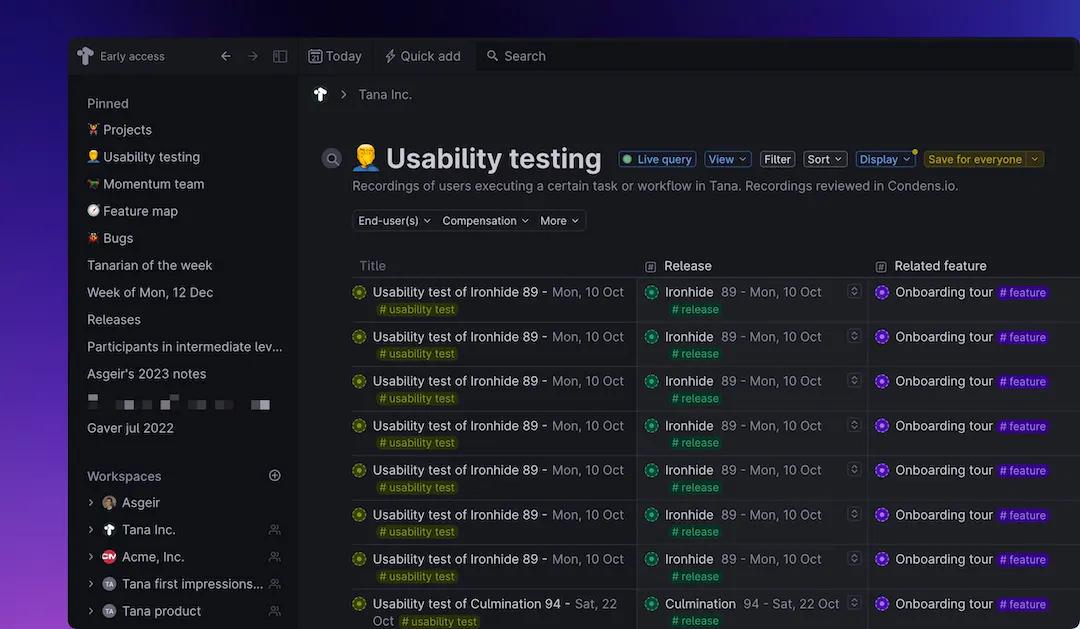This screenshot has height=629, width=1080.
Task: Open Culmination release row stepper
Action: [x=854, y=603]
